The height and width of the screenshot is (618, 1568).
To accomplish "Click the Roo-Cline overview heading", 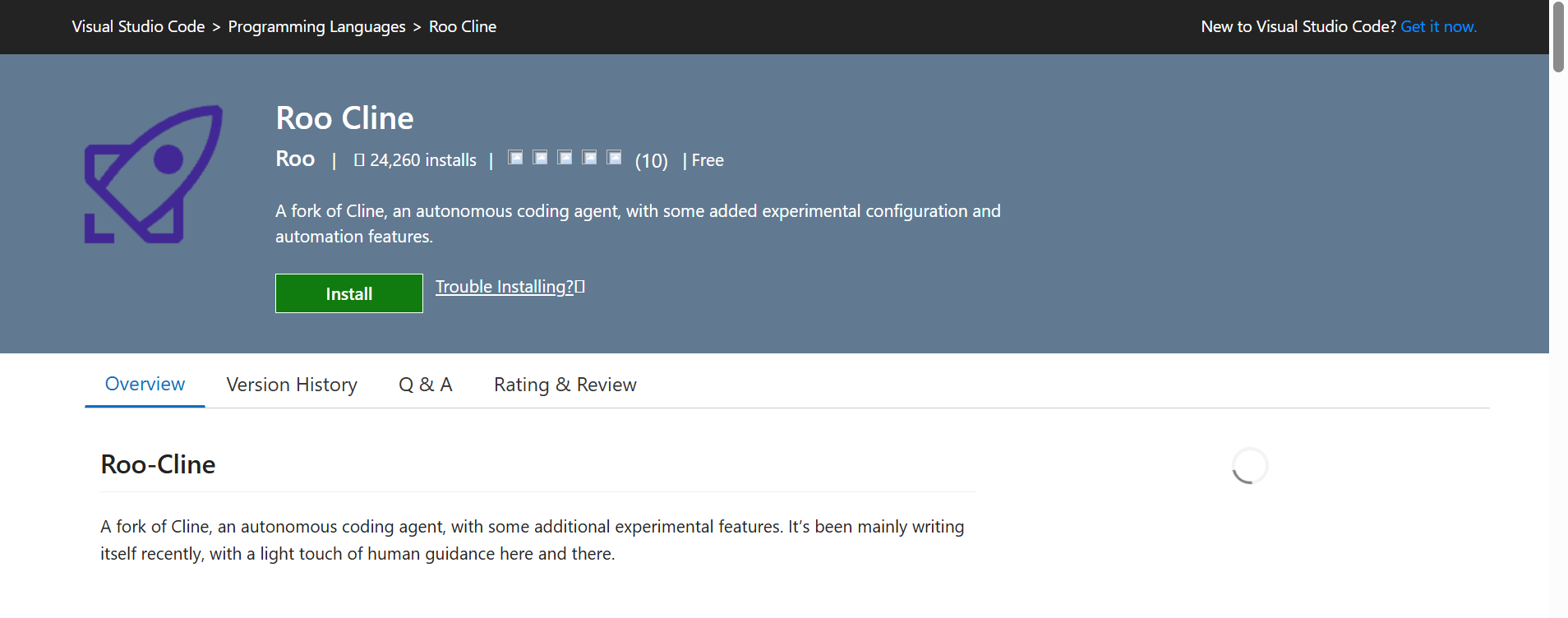I will click(x=158, y=464).
